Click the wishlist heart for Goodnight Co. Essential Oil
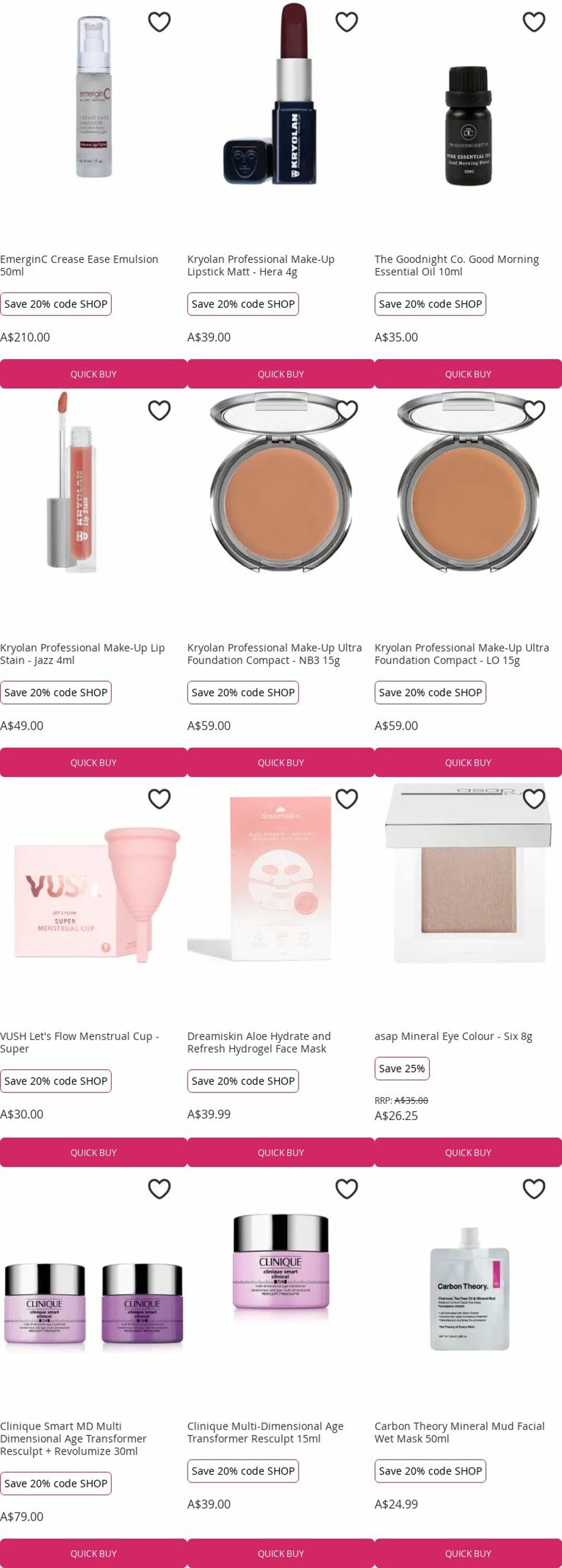This screenshot has width=562, height=1568. (534, 22)
